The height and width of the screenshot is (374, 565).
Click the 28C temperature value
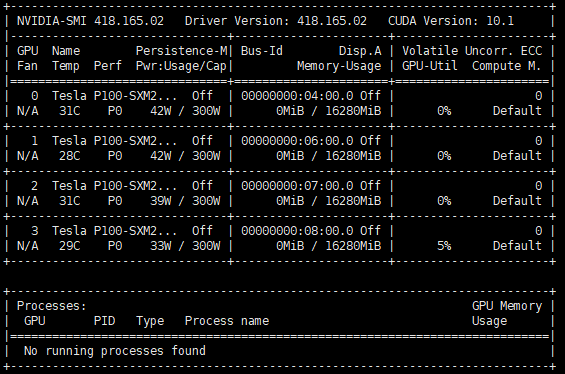pos(70,156)
